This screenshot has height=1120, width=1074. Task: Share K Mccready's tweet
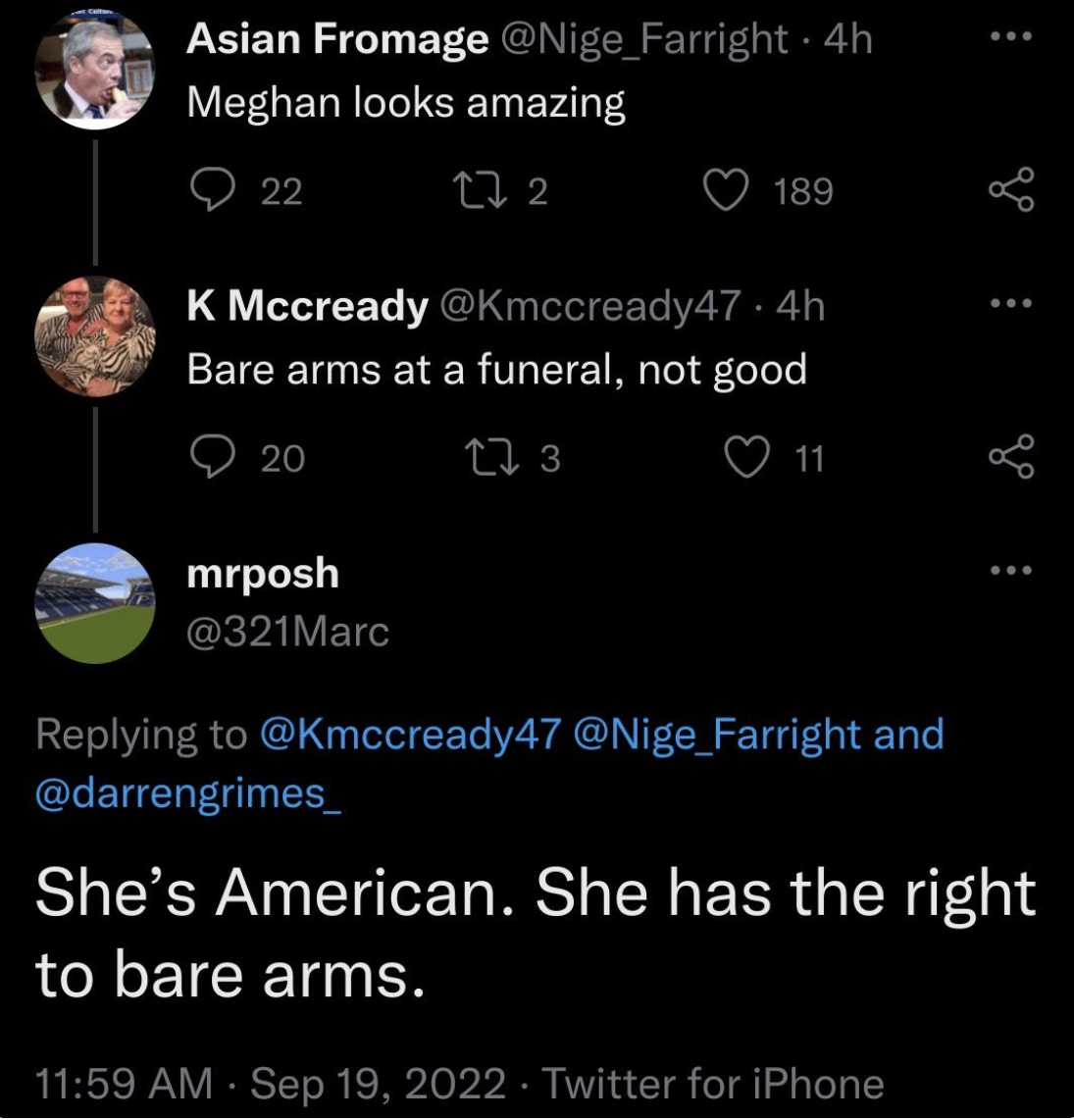[1011, 456]
